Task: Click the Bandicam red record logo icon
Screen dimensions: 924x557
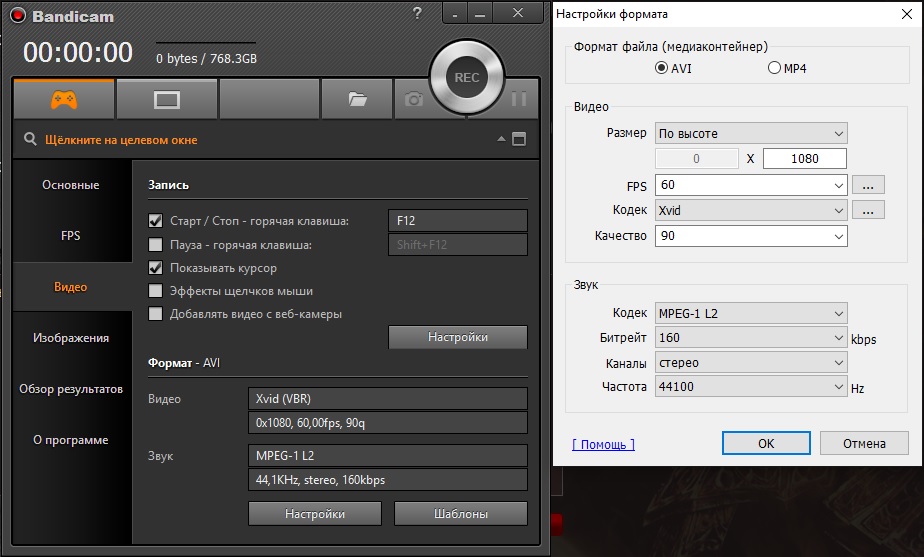Action: (18, 16)
